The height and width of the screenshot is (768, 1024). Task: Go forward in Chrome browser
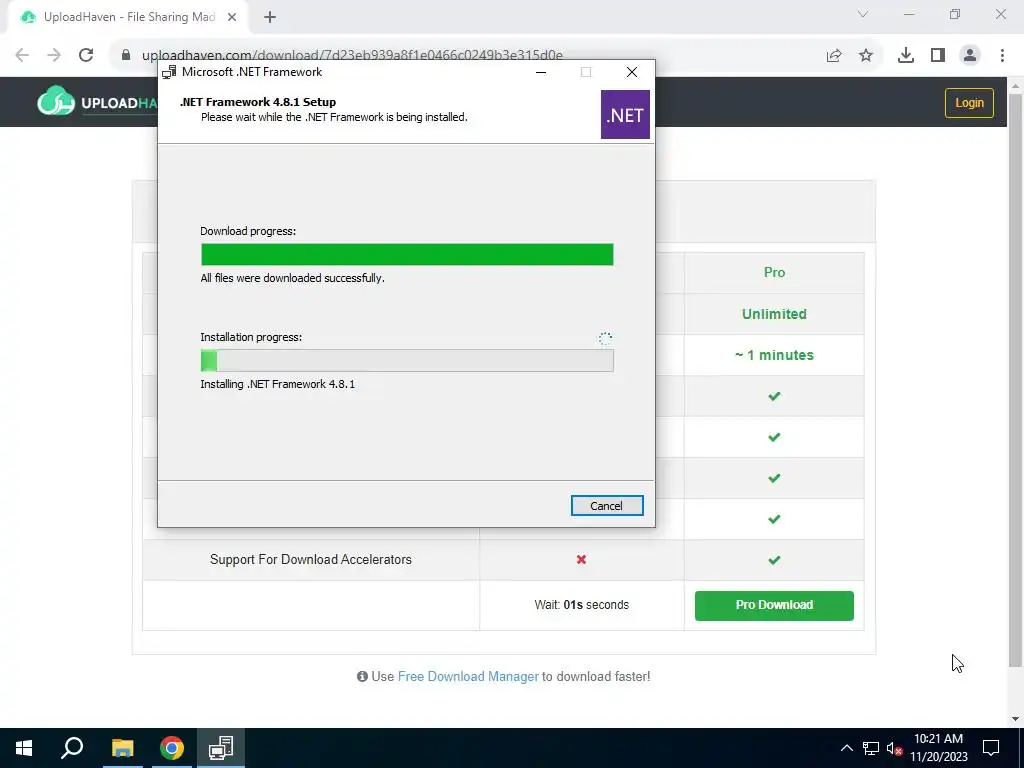(54, 55)
